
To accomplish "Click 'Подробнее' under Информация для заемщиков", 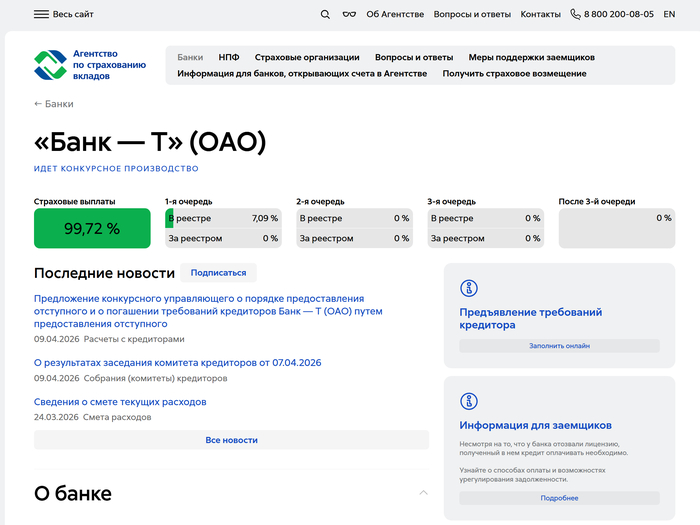I will pos(559,498).
